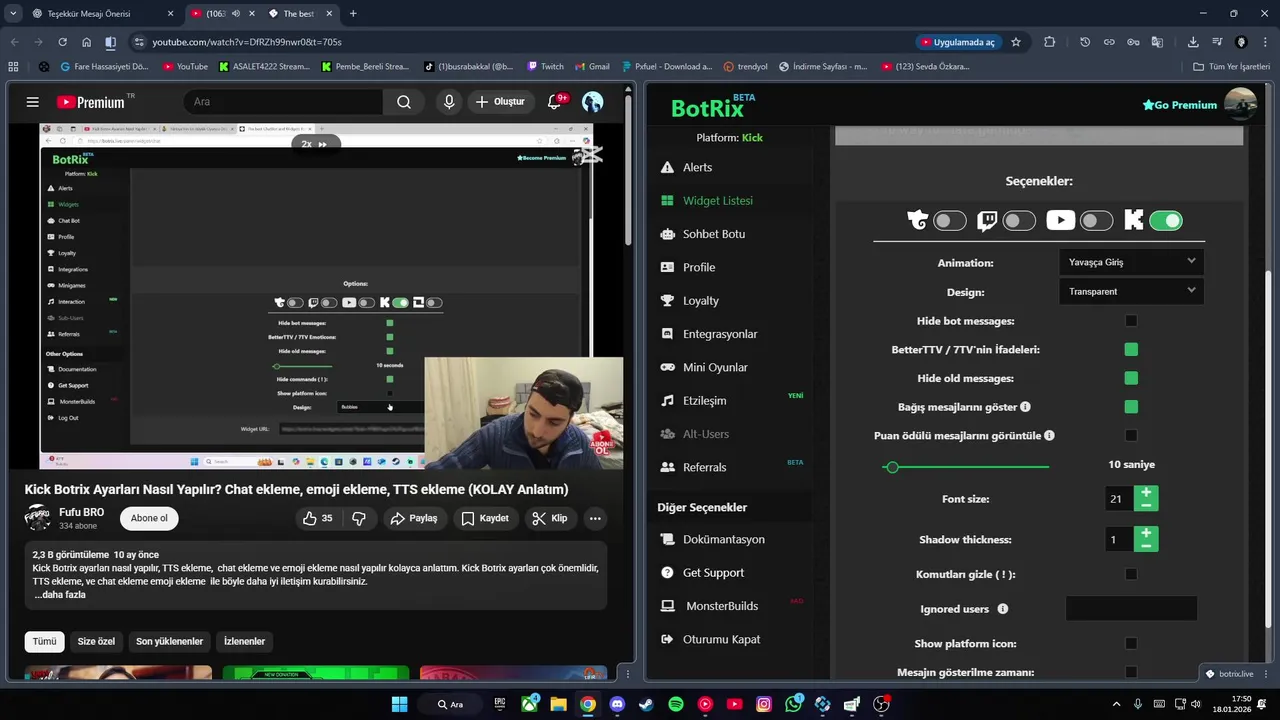Click info icon beside Bağış mesajlarını göster
The image size is (1280, 720).
click(1025, 407)
